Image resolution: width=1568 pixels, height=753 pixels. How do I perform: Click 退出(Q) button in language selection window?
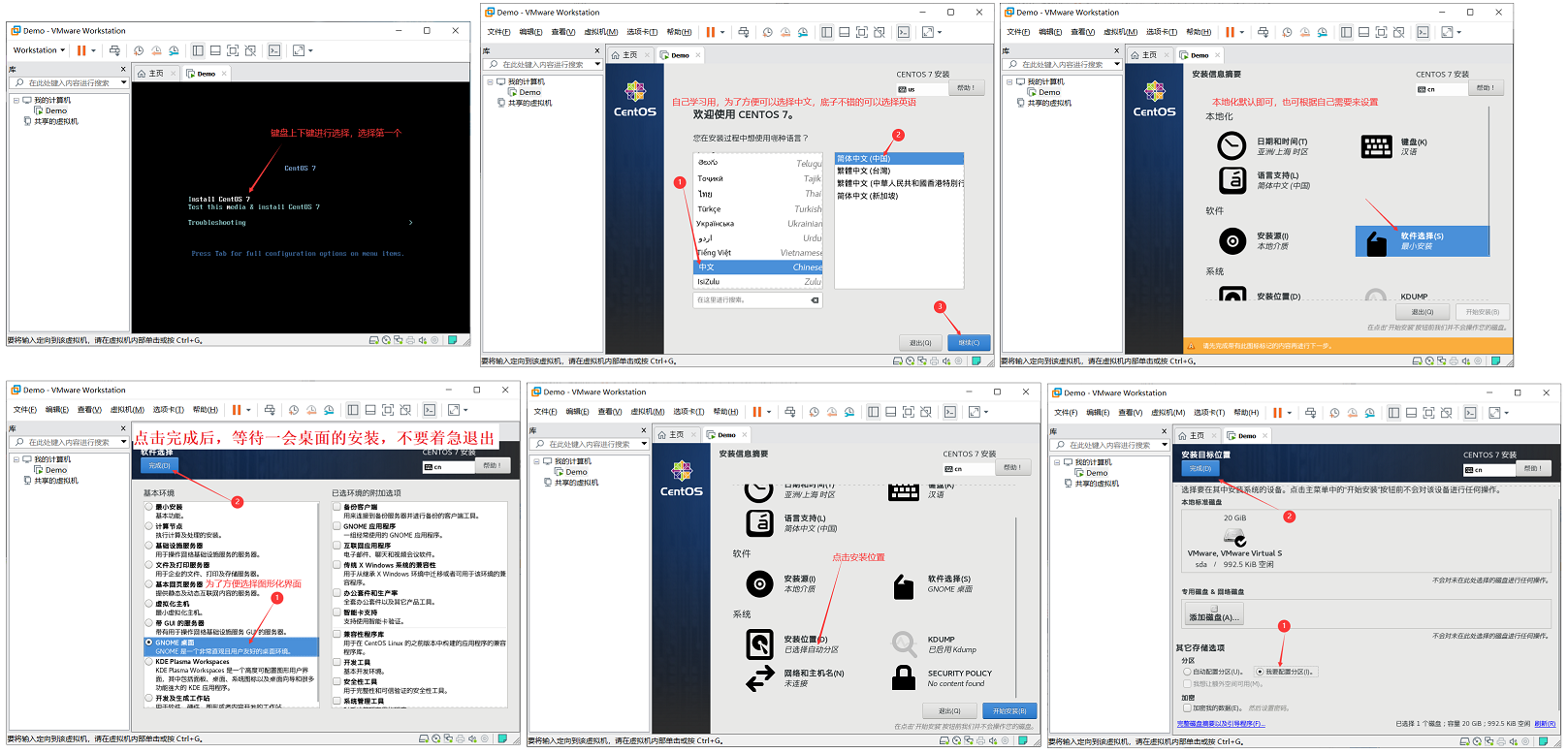pyautogui.click(x=920, y=342)
